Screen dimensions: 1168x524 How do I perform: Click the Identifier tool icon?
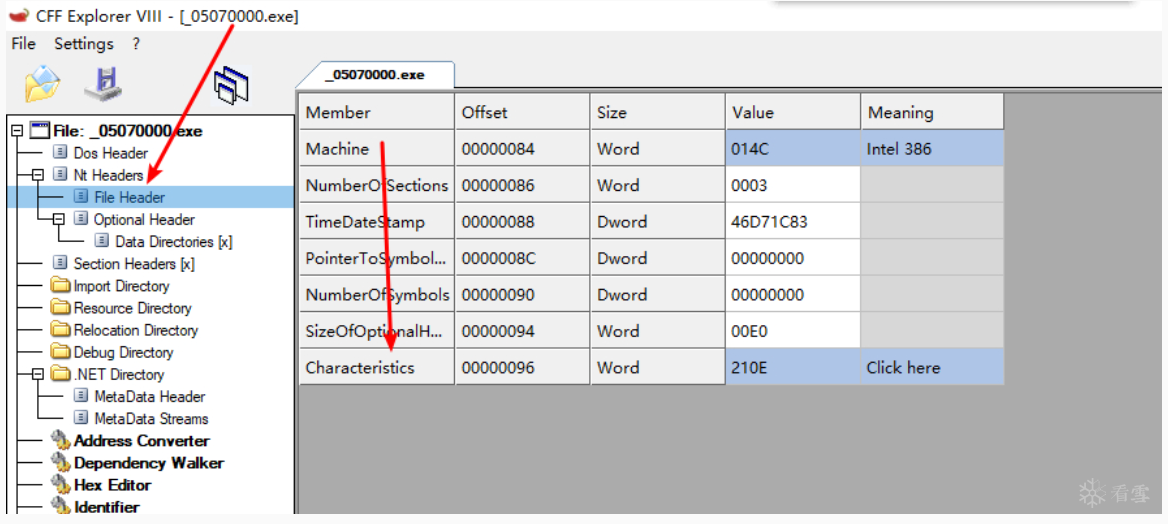(x=60, y=507)
